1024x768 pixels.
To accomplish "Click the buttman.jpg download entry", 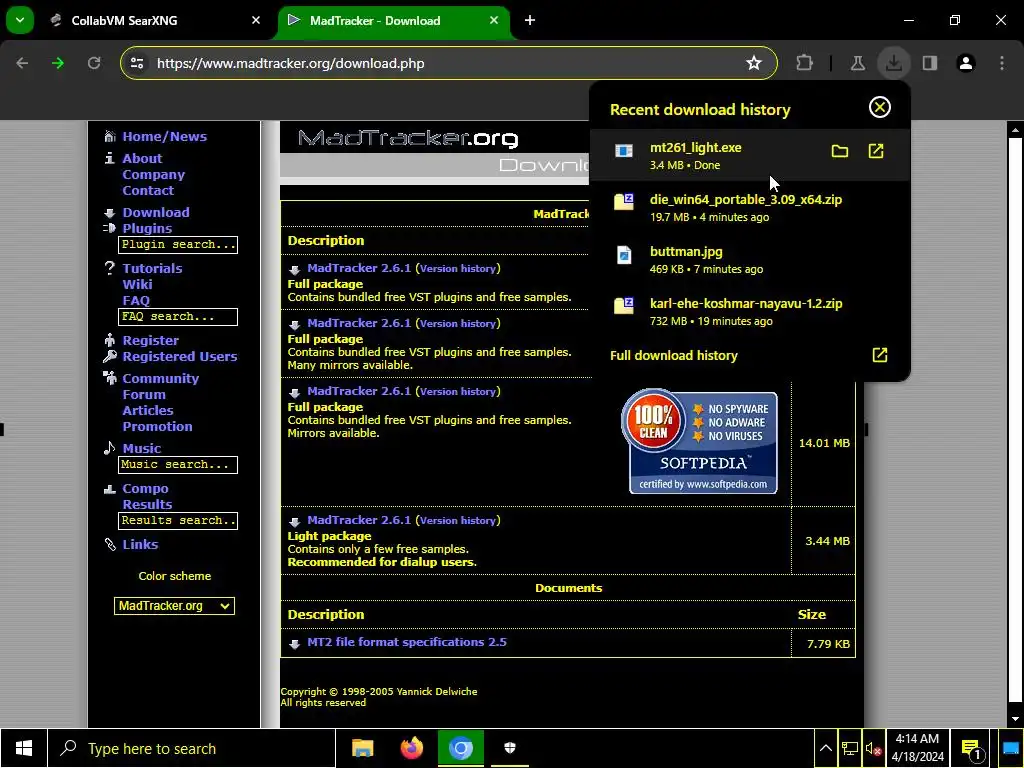I will pyautogui.click(x=749, y=259).
